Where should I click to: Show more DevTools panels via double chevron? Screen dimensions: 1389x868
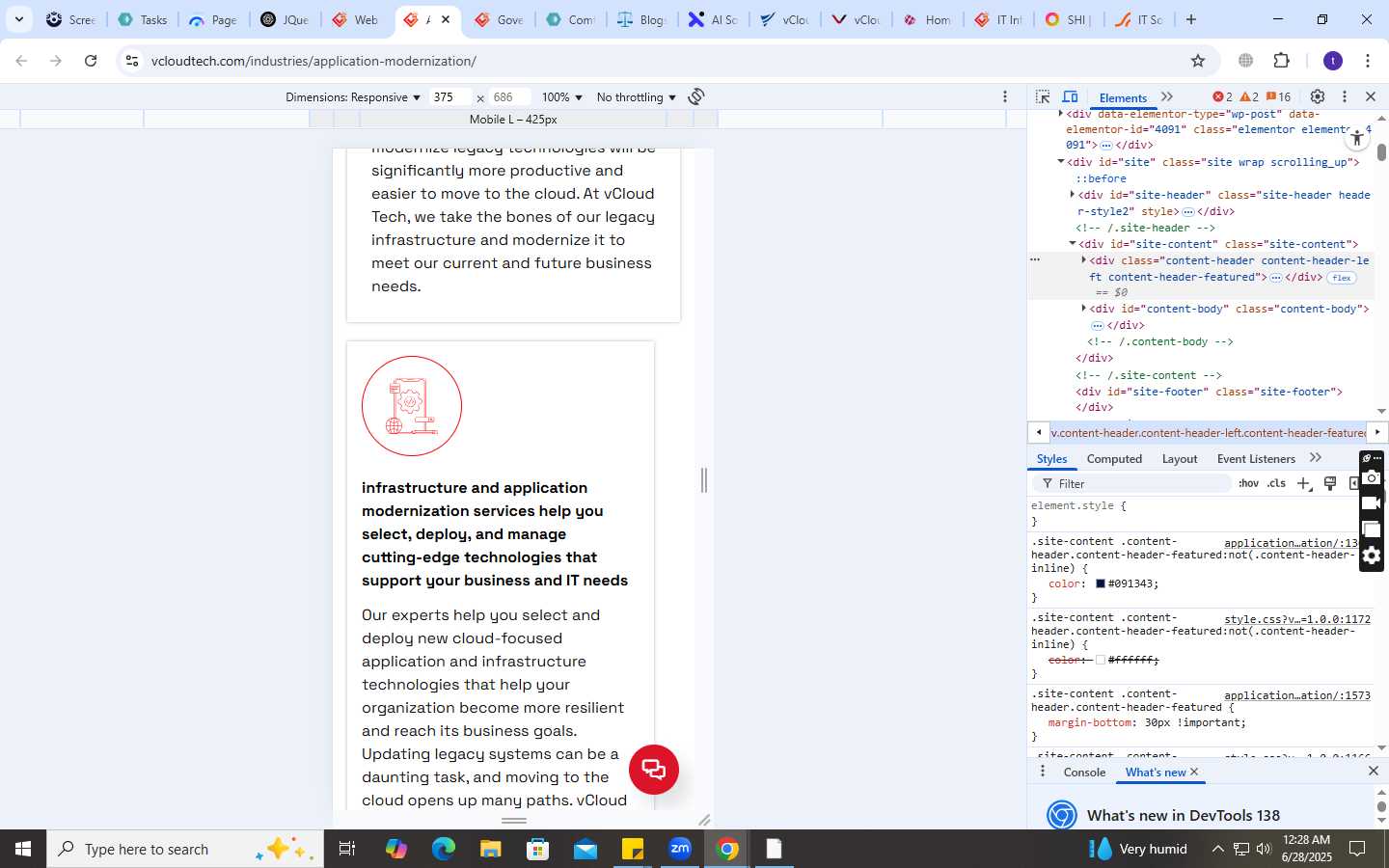[x=1167, y=96]
